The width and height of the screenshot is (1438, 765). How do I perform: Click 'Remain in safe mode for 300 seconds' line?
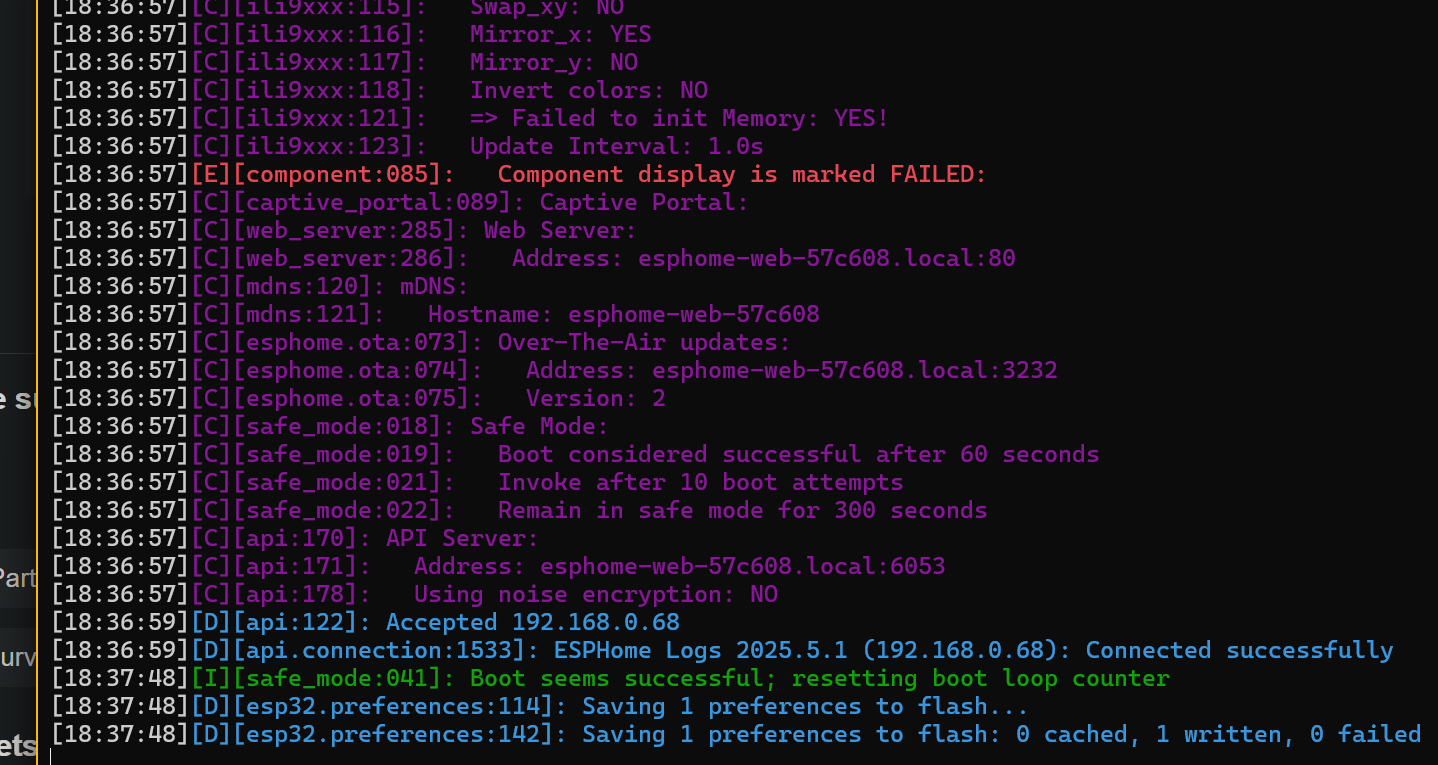tap(520, 510)
